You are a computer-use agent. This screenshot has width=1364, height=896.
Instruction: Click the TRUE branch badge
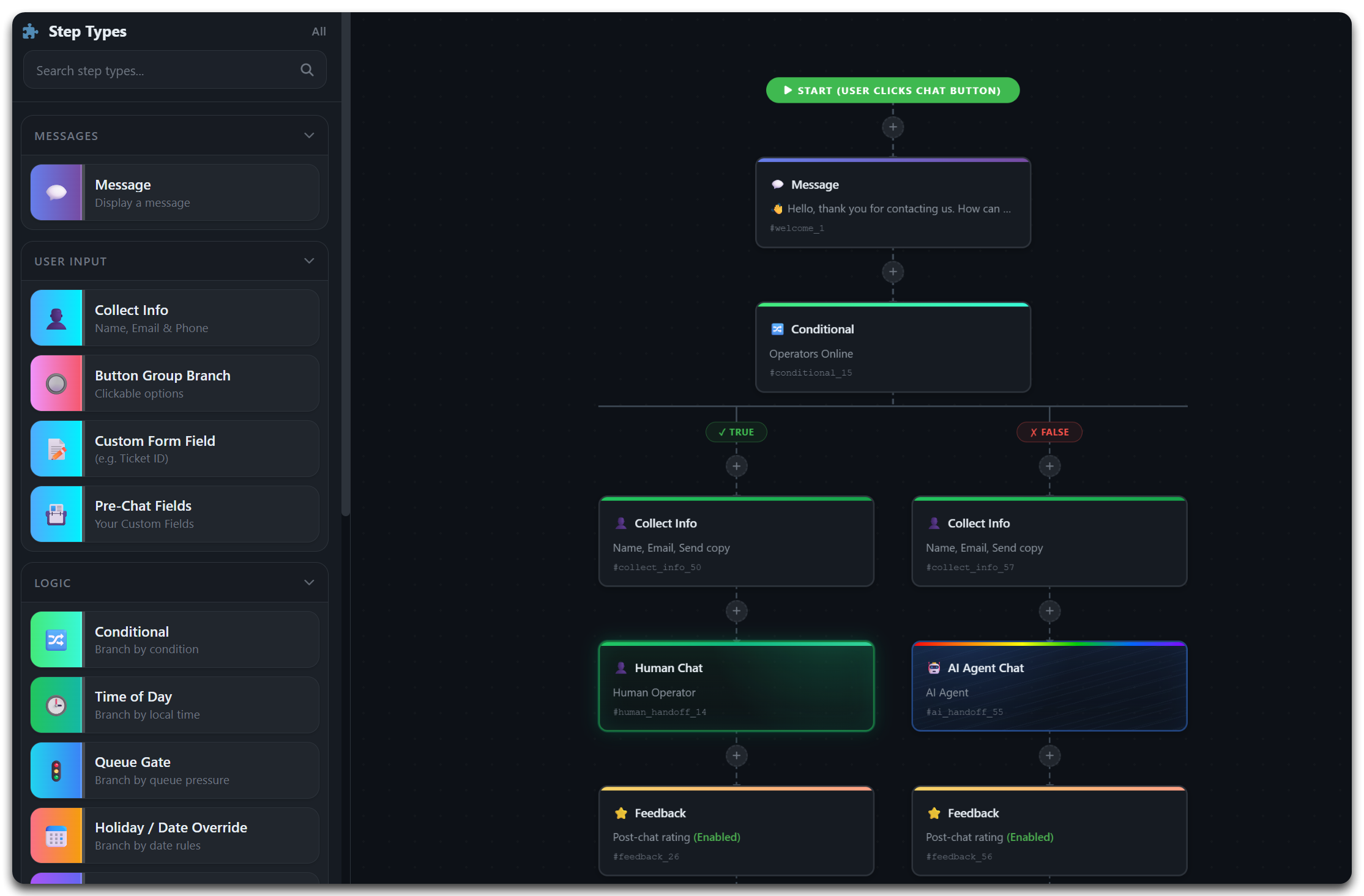(x=736, y=432)
